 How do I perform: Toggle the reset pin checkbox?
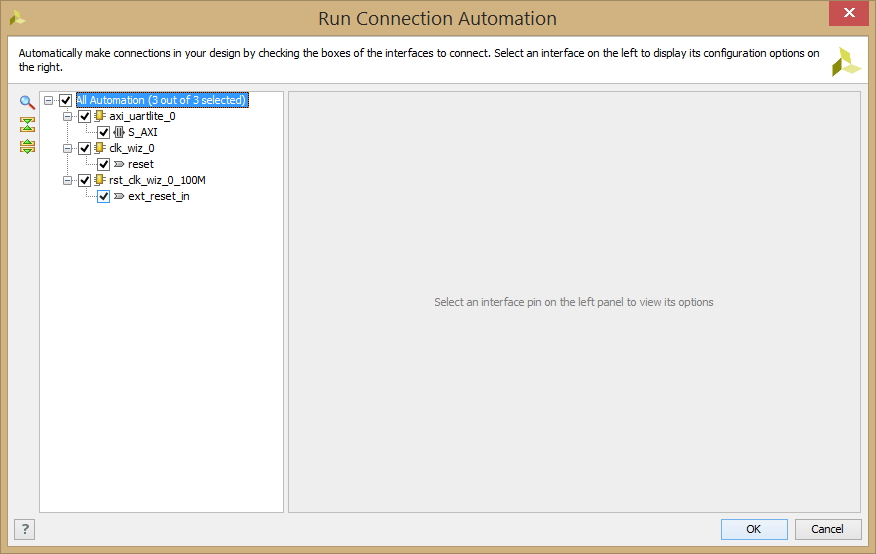pos(103,164)
